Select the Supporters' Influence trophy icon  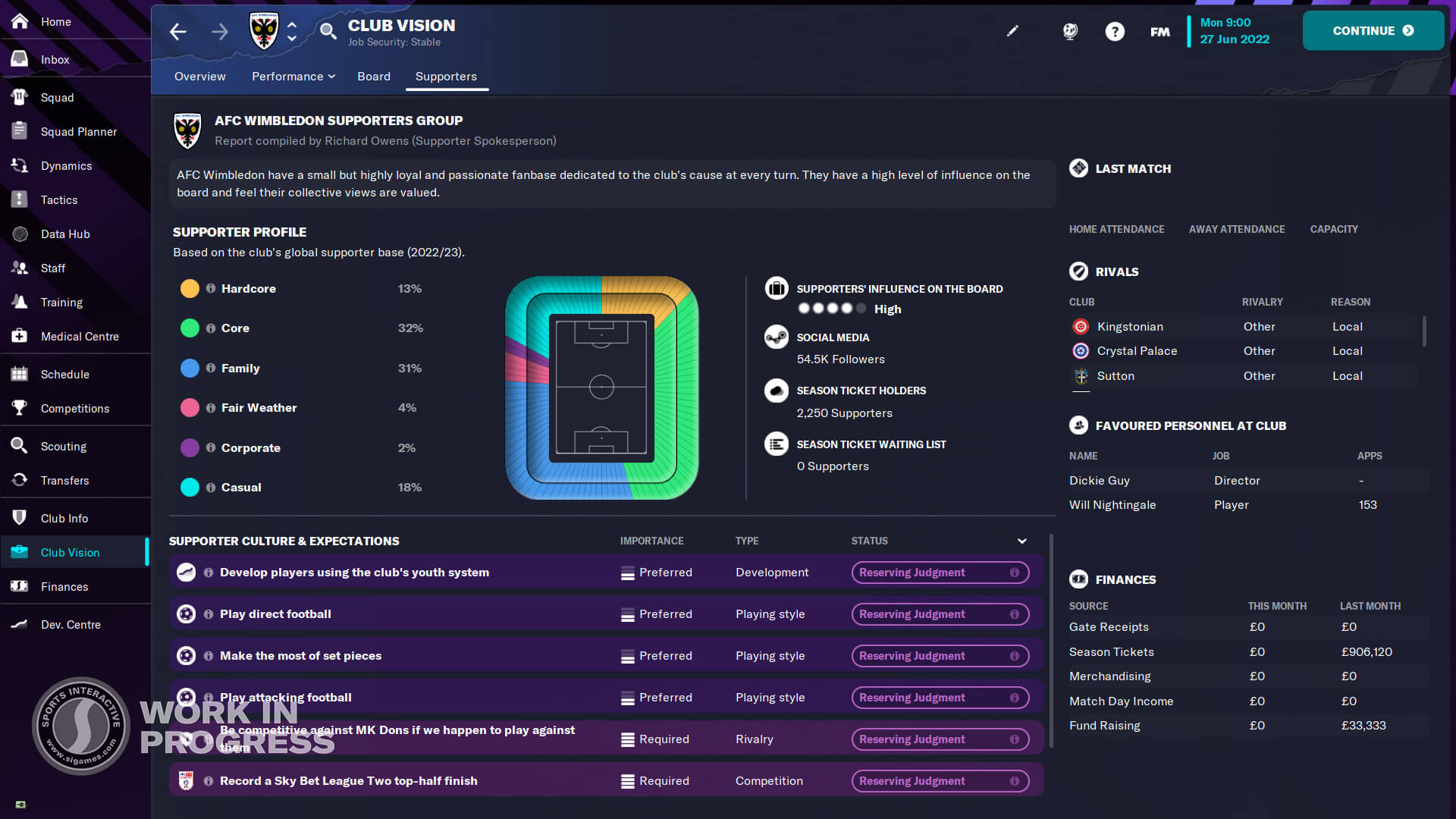777,289
